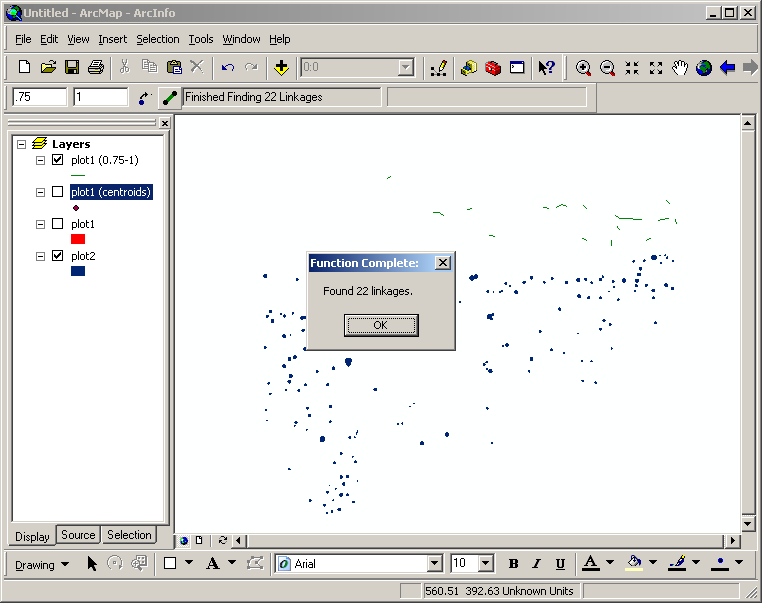The width and height of the screenshot is (762, 603).
Task: Click the Full Extent globe icon
Action: (704, 68)
